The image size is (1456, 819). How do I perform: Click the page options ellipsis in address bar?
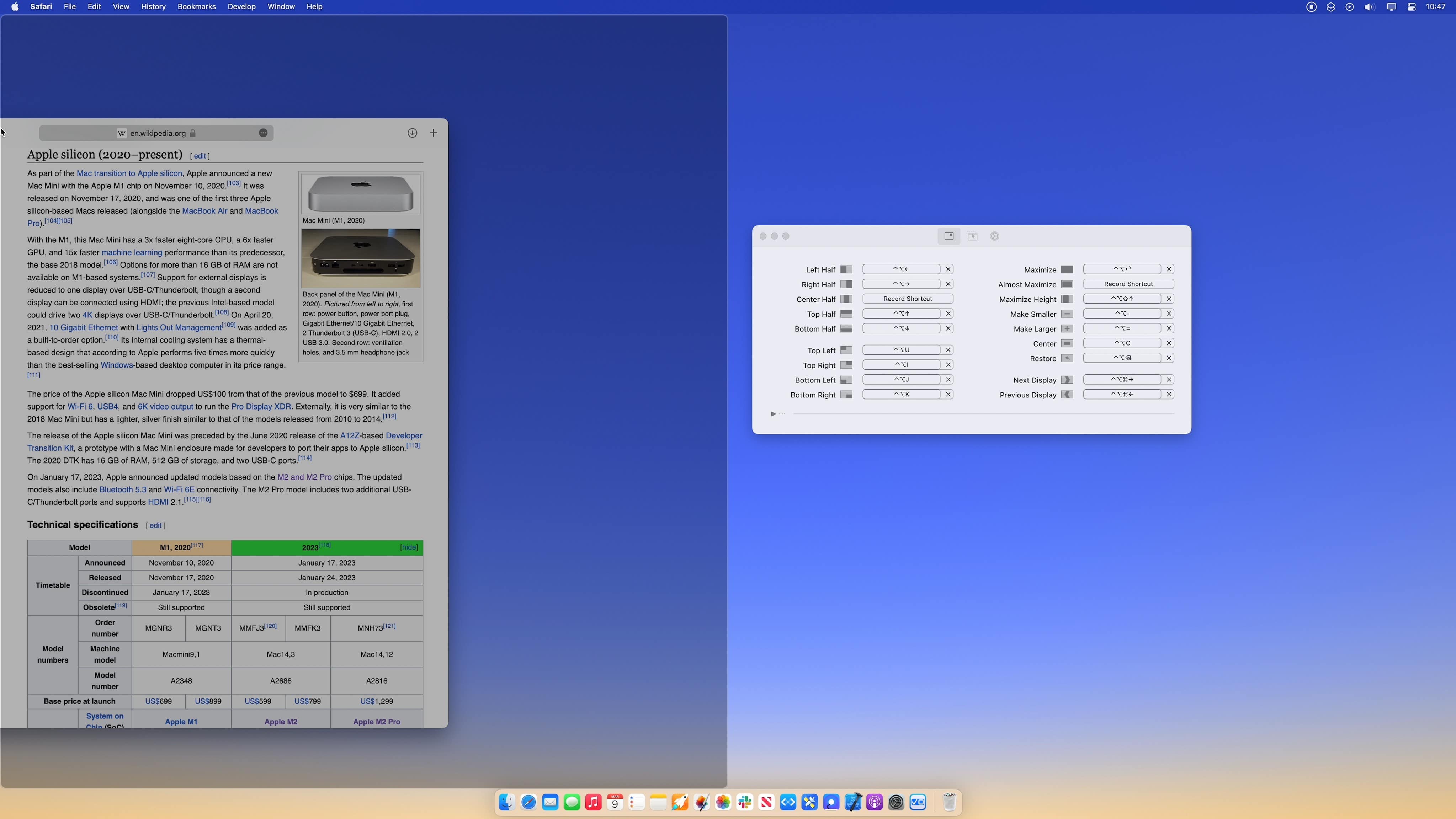(263, 133)
